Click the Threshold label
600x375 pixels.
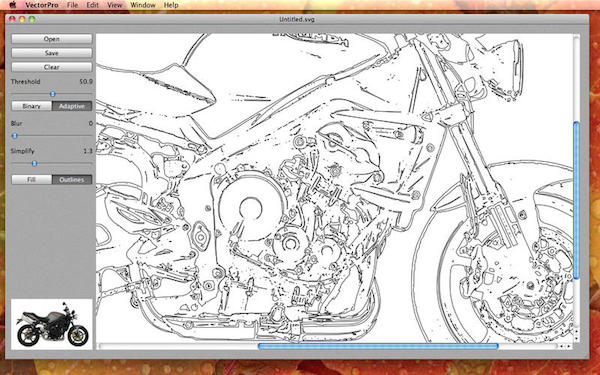tap(25, 82)
